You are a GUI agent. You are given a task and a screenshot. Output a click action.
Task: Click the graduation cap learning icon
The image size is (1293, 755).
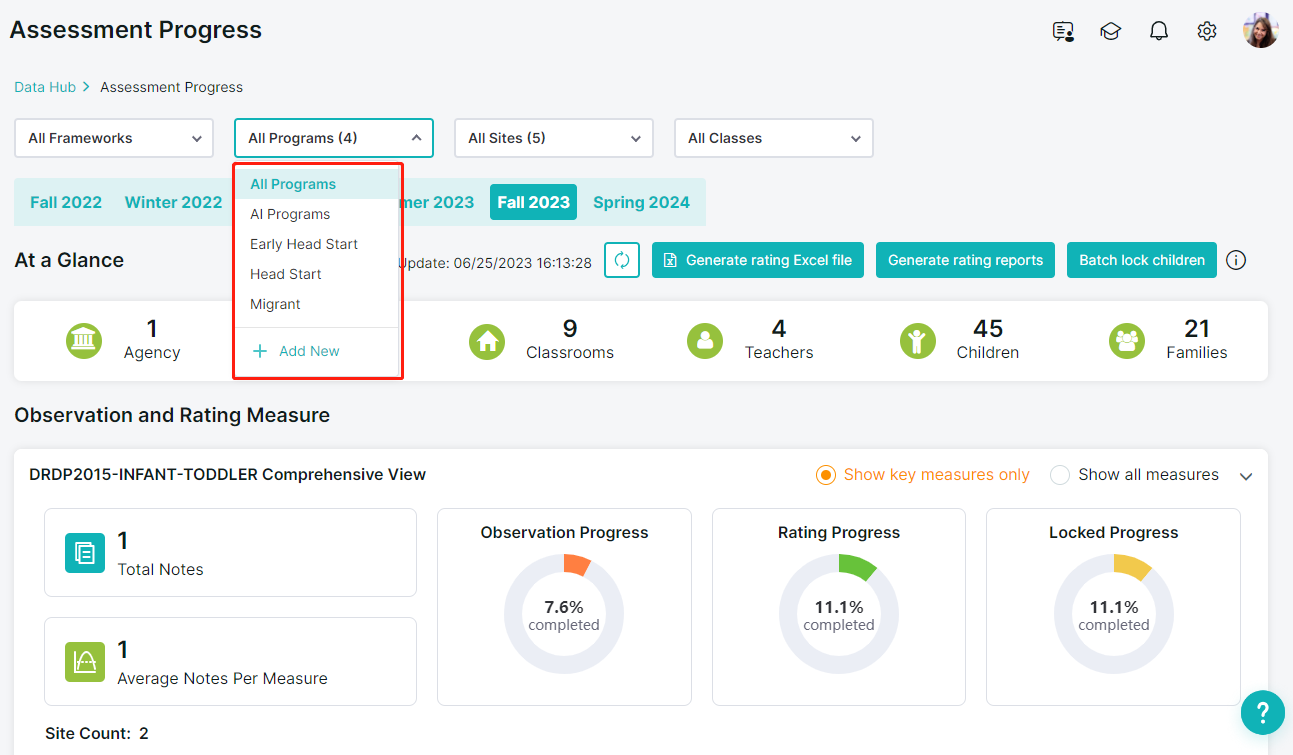click(x=1110, y=31)
